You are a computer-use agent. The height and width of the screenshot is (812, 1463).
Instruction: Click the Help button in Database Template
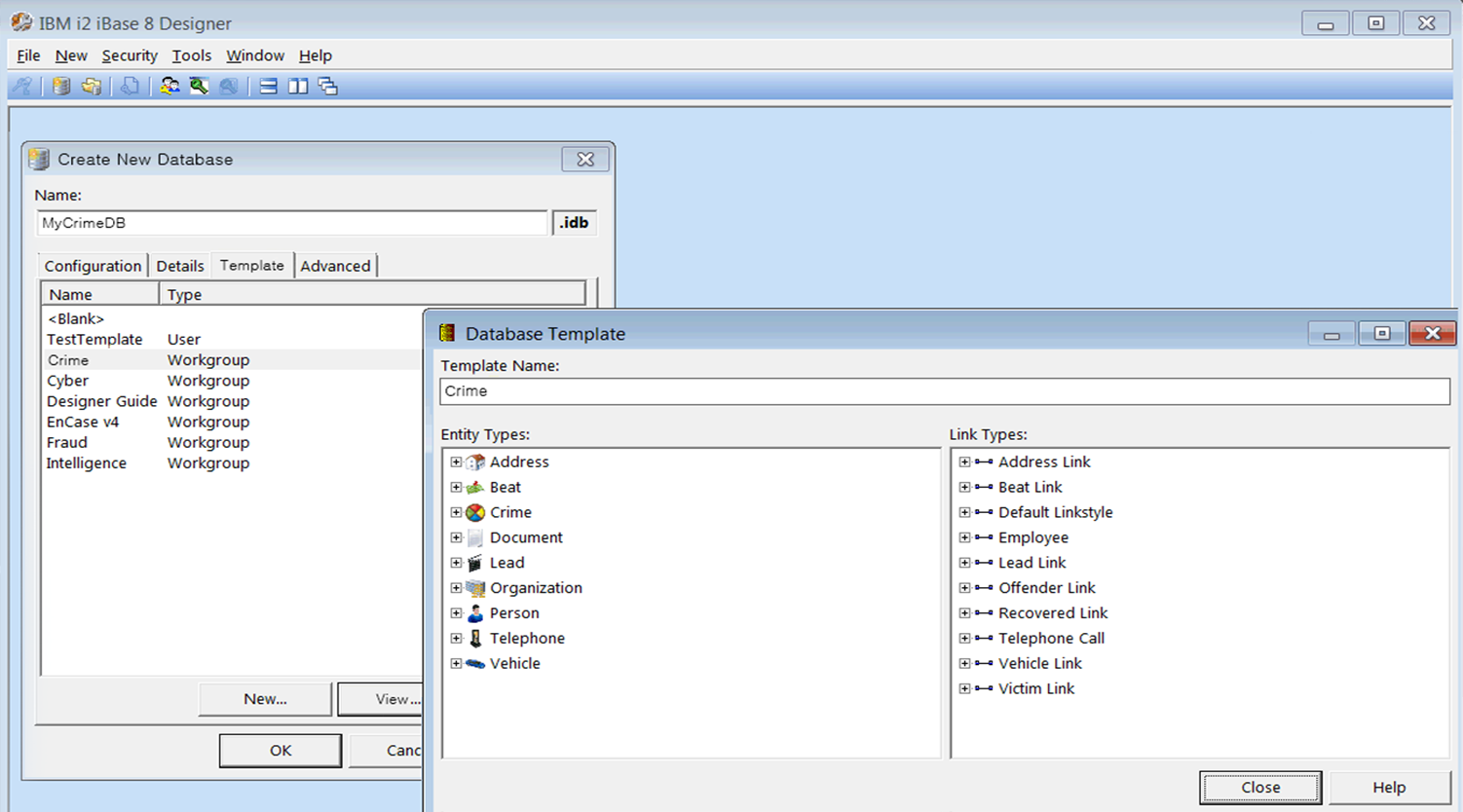pos(1389,788)
